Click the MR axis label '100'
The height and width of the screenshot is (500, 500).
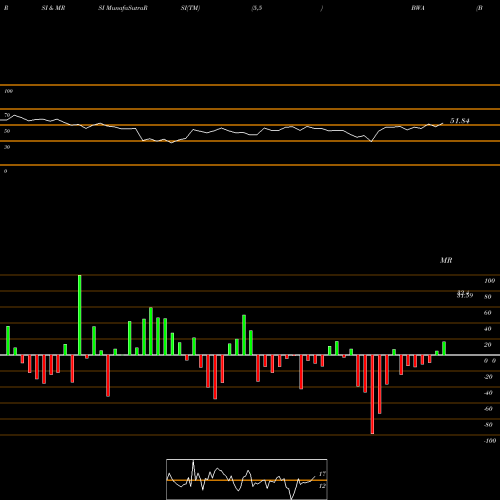489,281
